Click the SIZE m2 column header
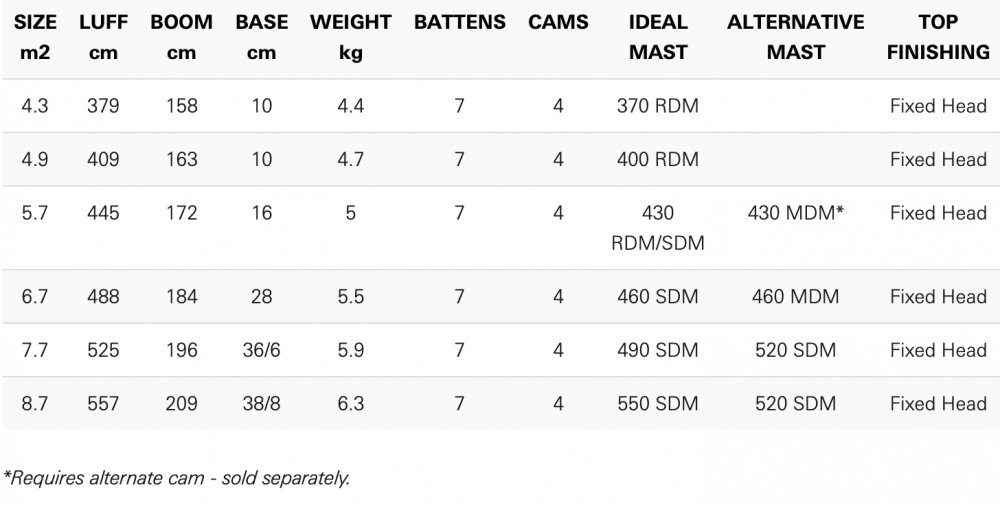1000x505 pixels. tap(35, 37)
